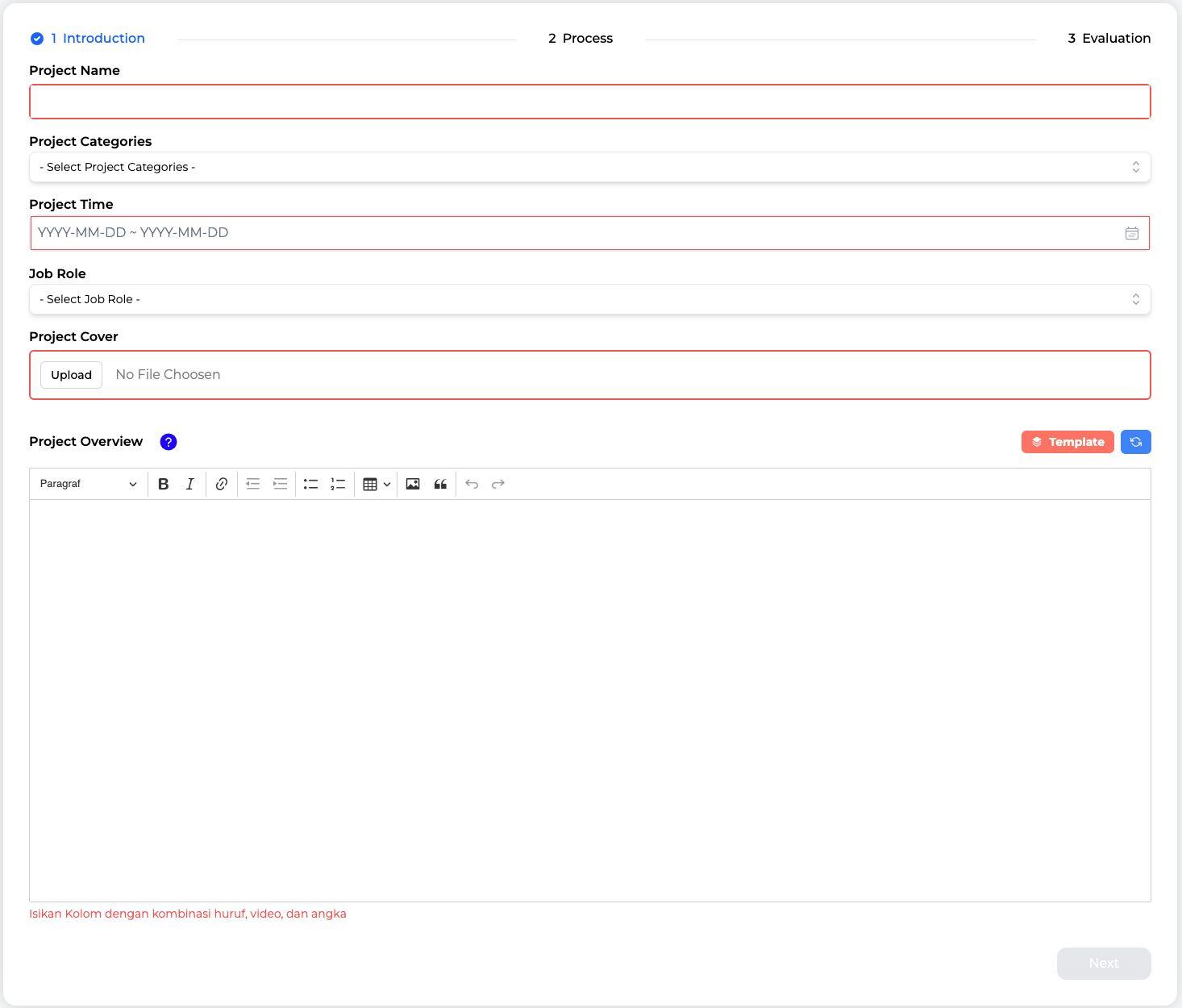Click the blue refresh button
The width and height of the screenshot is (1182, 1008).
[x=1135, y=442]
